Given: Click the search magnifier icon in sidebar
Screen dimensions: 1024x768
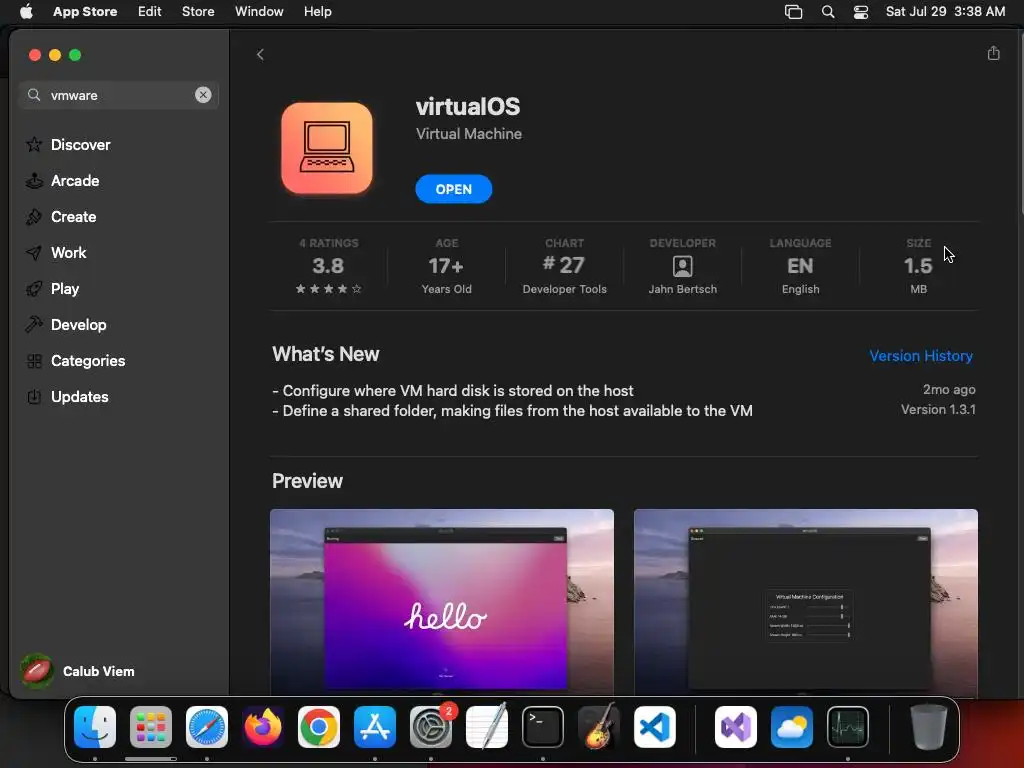Looking at the screenshot, I should 34,95.
